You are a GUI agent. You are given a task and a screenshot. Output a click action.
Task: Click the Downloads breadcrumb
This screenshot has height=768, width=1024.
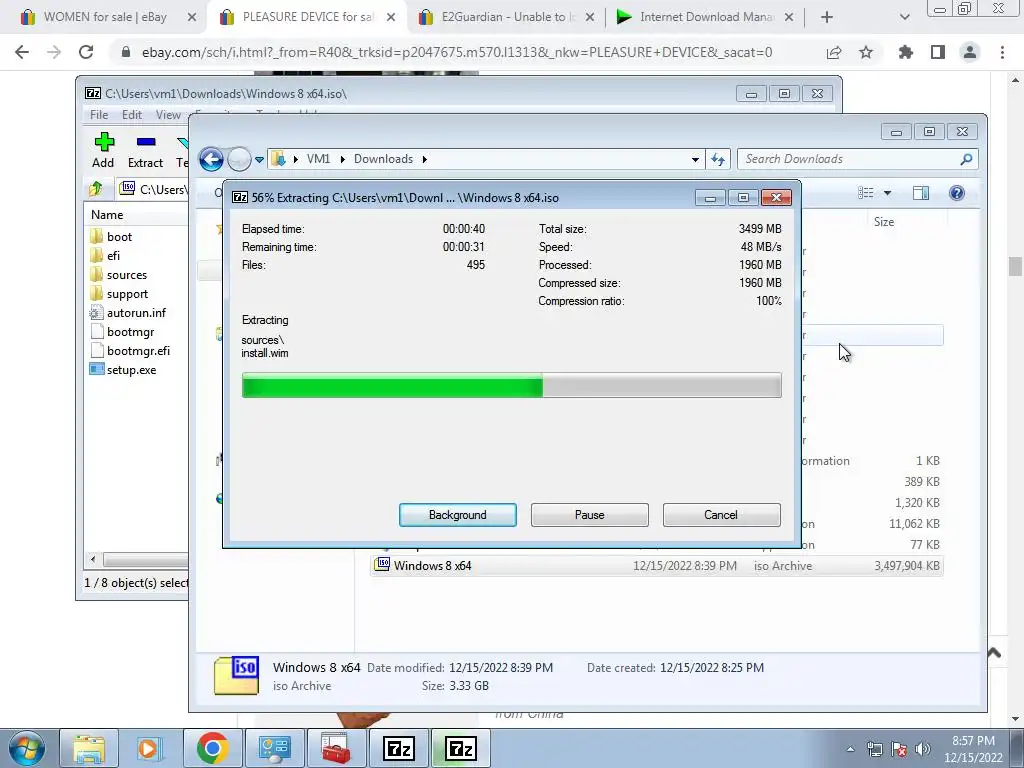coord(383,159)
